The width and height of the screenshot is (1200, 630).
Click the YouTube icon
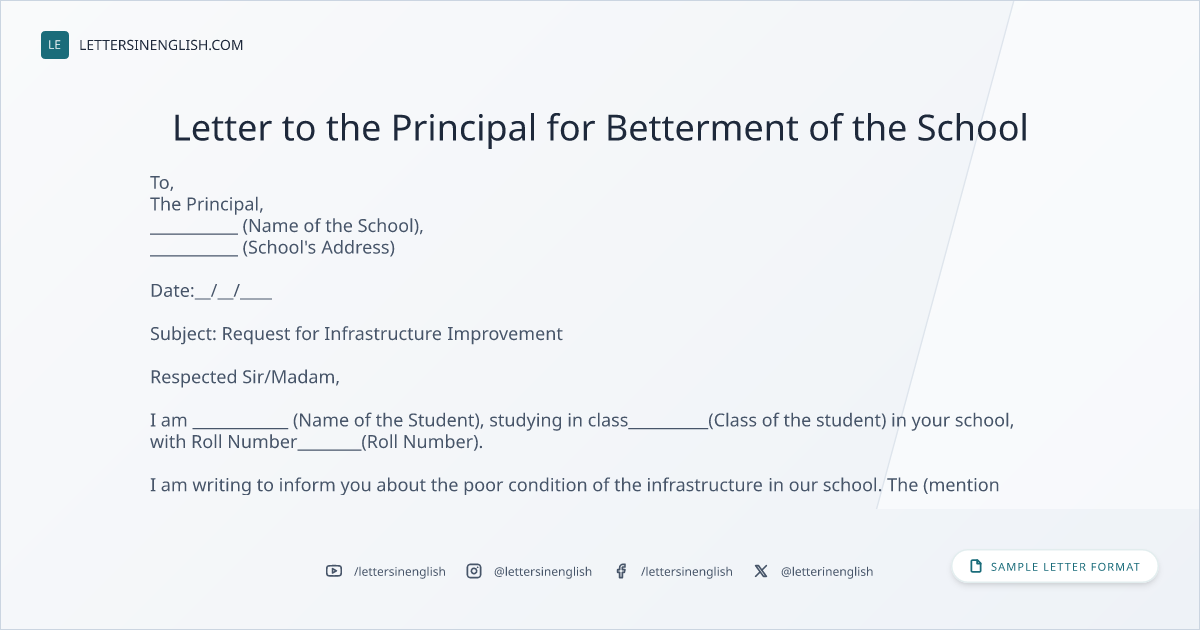click(x=334, y=571)
